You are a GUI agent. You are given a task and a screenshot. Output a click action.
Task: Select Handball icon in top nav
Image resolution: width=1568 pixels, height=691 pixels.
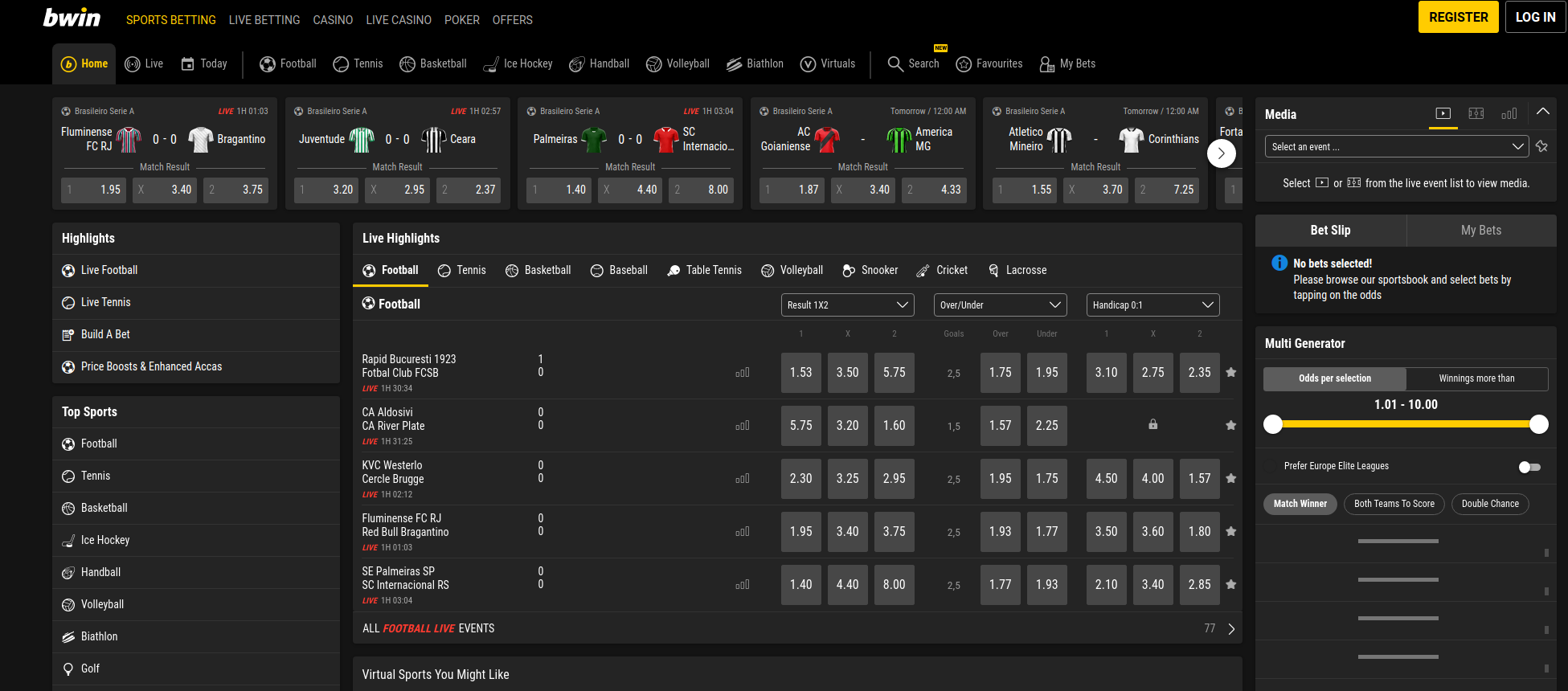point(576,64)
